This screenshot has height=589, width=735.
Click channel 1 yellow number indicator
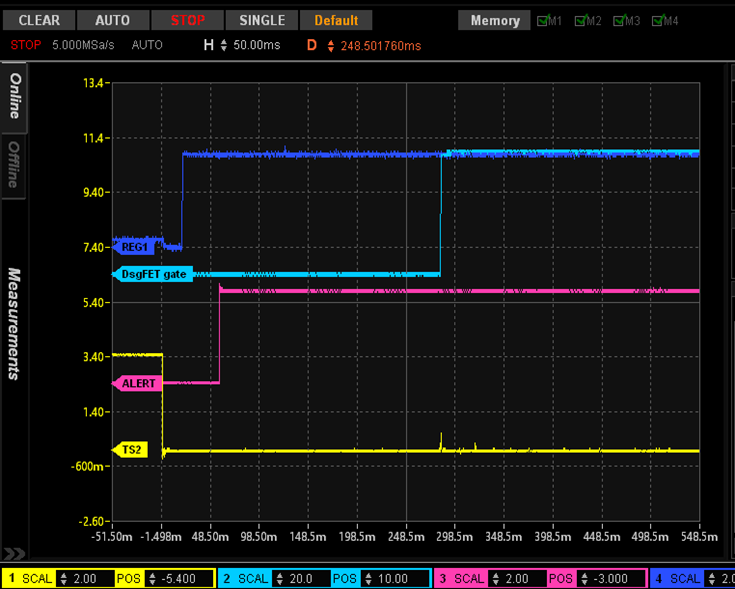coord(12,579)
